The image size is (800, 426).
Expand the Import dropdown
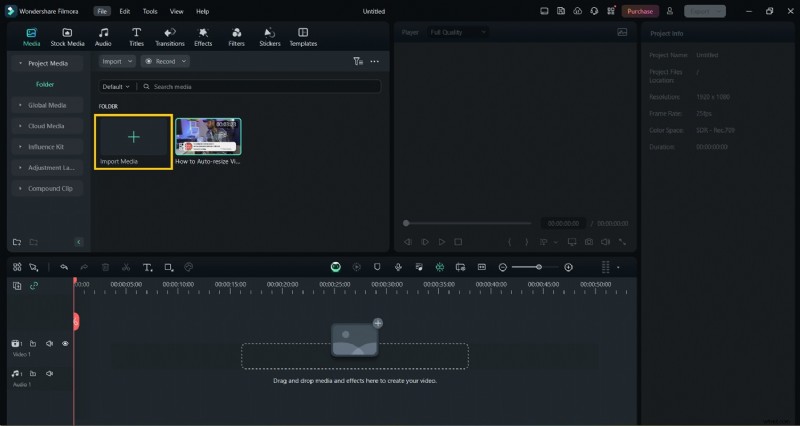(x=117, y=61)
